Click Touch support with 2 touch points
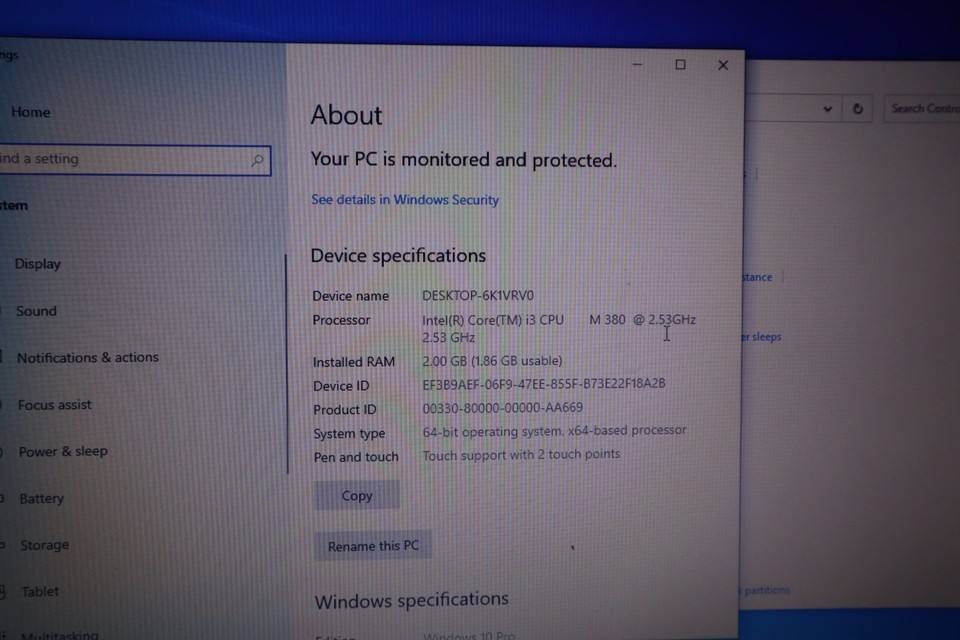 pyautogui.click(x=521, y=455)
